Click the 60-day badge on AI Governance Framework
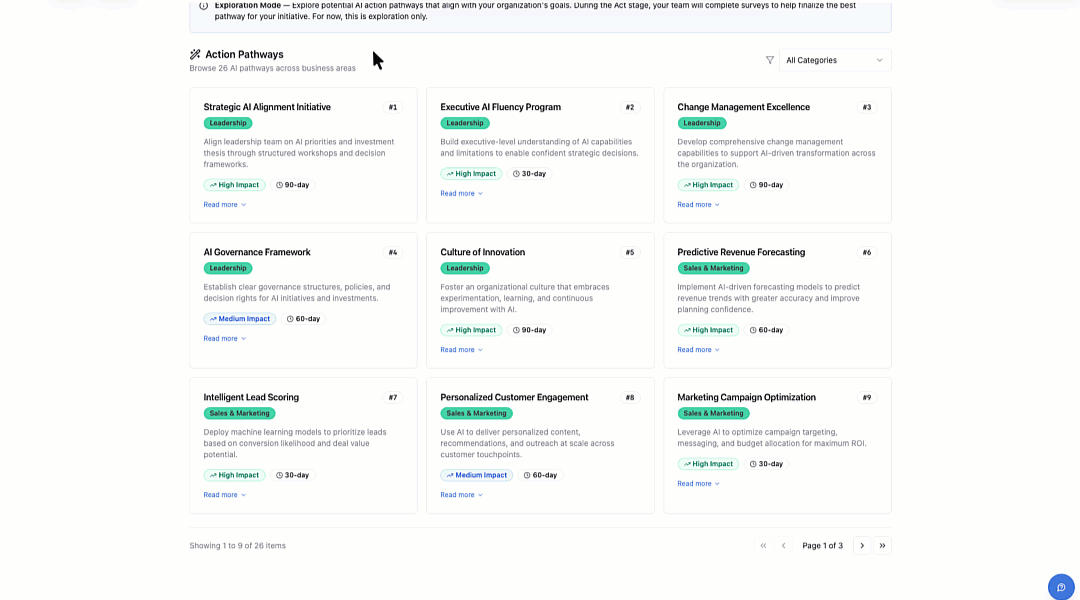This screenshot has width=1080, height=600. 303,319
